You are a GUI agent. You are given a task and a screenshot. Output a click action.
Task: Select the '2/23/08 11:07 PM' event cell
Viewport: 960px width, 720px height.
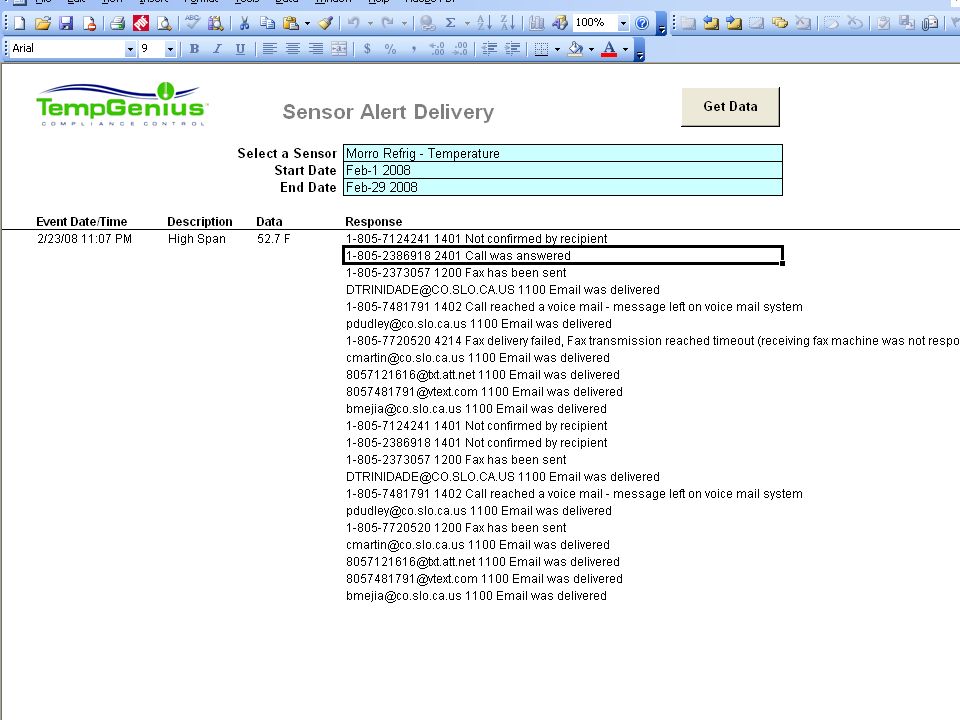[84, 239]
